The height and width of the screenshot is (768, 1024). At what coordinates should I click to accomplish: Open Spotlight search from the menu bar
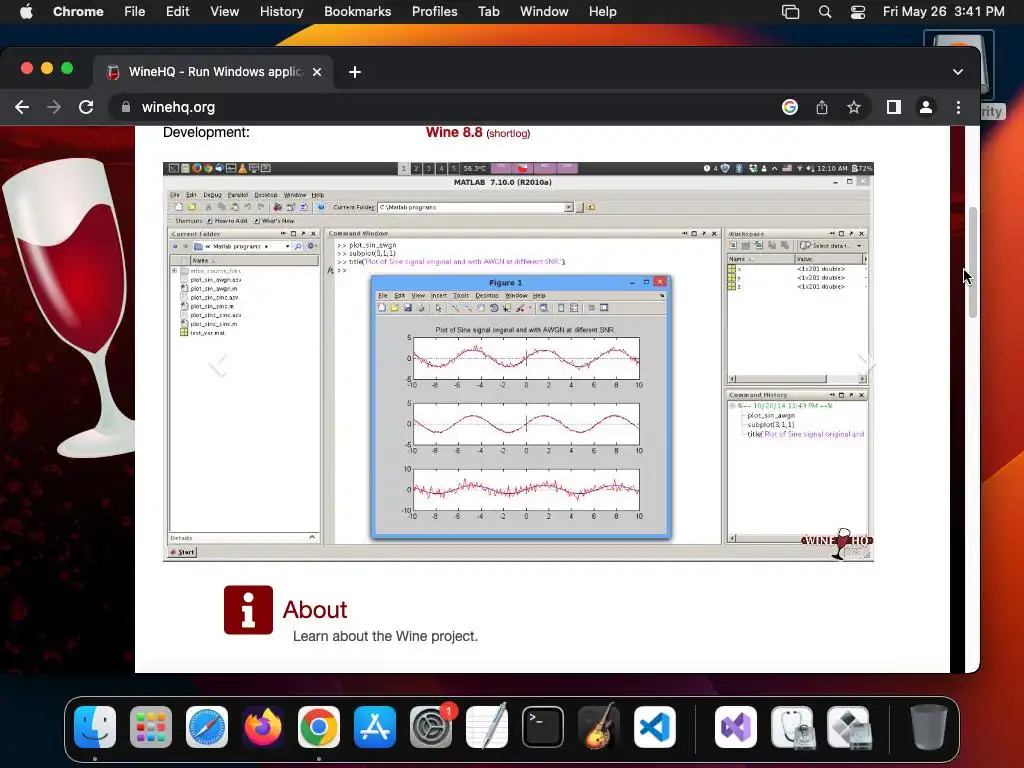(x=825, y=12)
